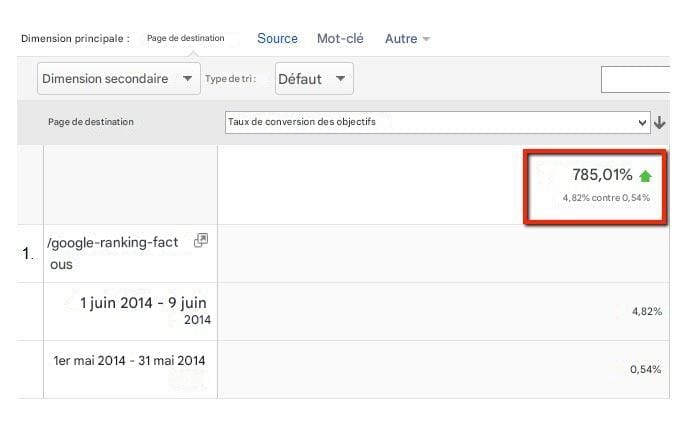Open the /google-ranking-fact page in new window icon

tap(201, 240)
